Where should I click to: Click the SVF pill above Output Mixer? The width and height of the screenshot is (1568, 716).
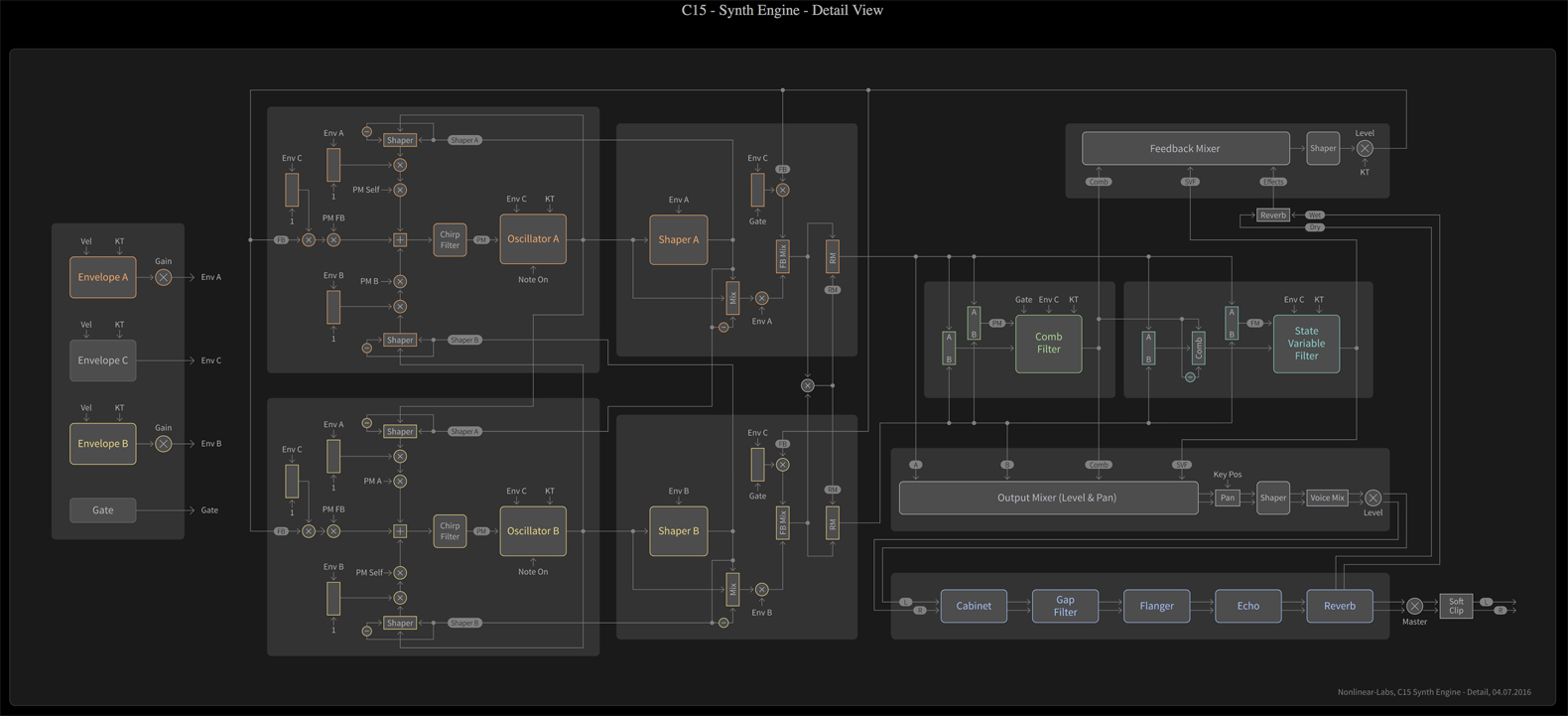tap(1182, 465)
